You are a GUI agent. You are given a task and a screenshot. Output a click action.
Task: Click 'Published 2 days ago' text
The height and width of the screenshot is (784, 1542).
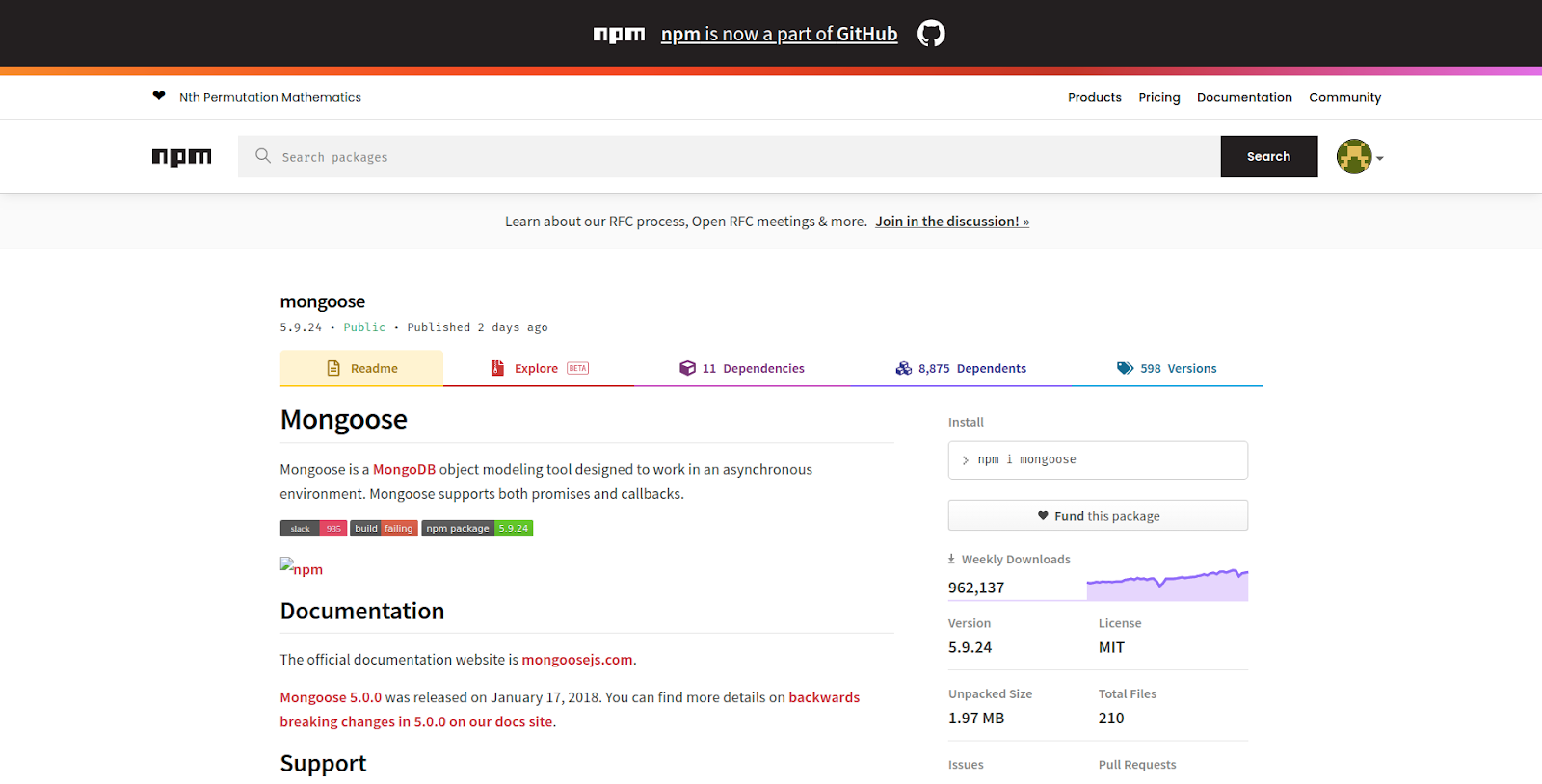(x=477, y=327)
